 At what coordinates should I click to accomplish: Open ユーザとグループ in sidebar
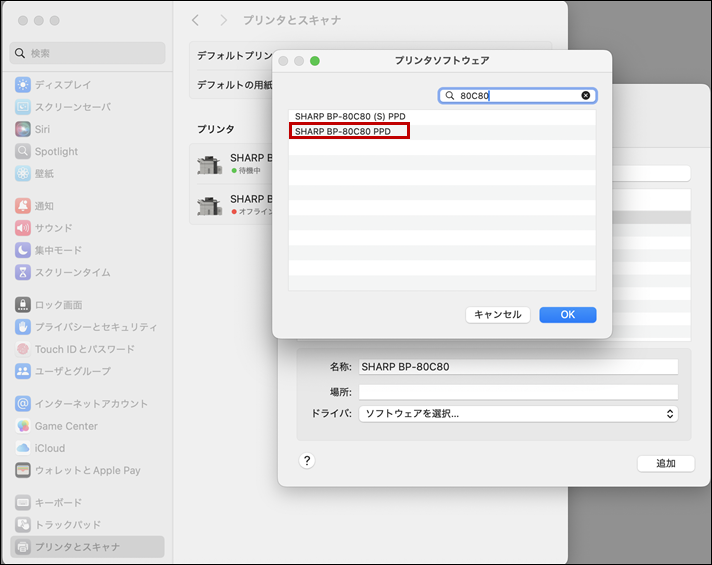62,371
